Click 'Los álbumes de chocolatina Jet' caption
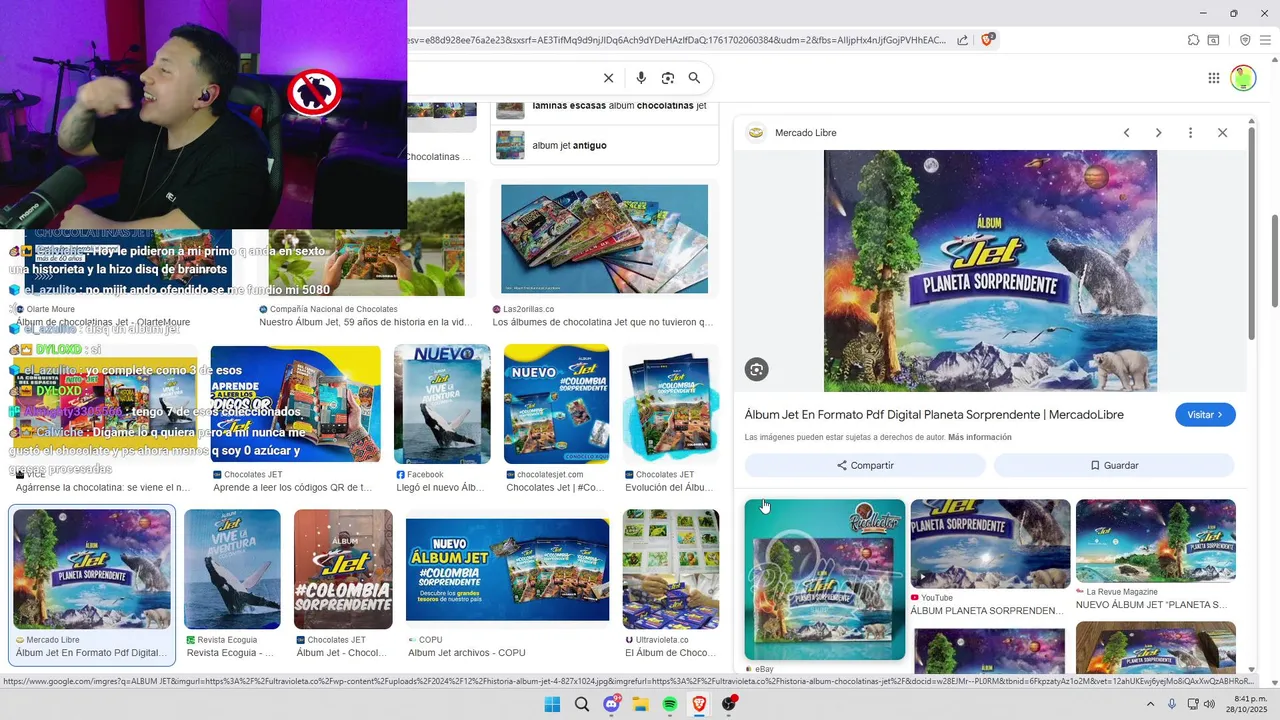The height and width of the screenshot is (720, 1280). 603,322
